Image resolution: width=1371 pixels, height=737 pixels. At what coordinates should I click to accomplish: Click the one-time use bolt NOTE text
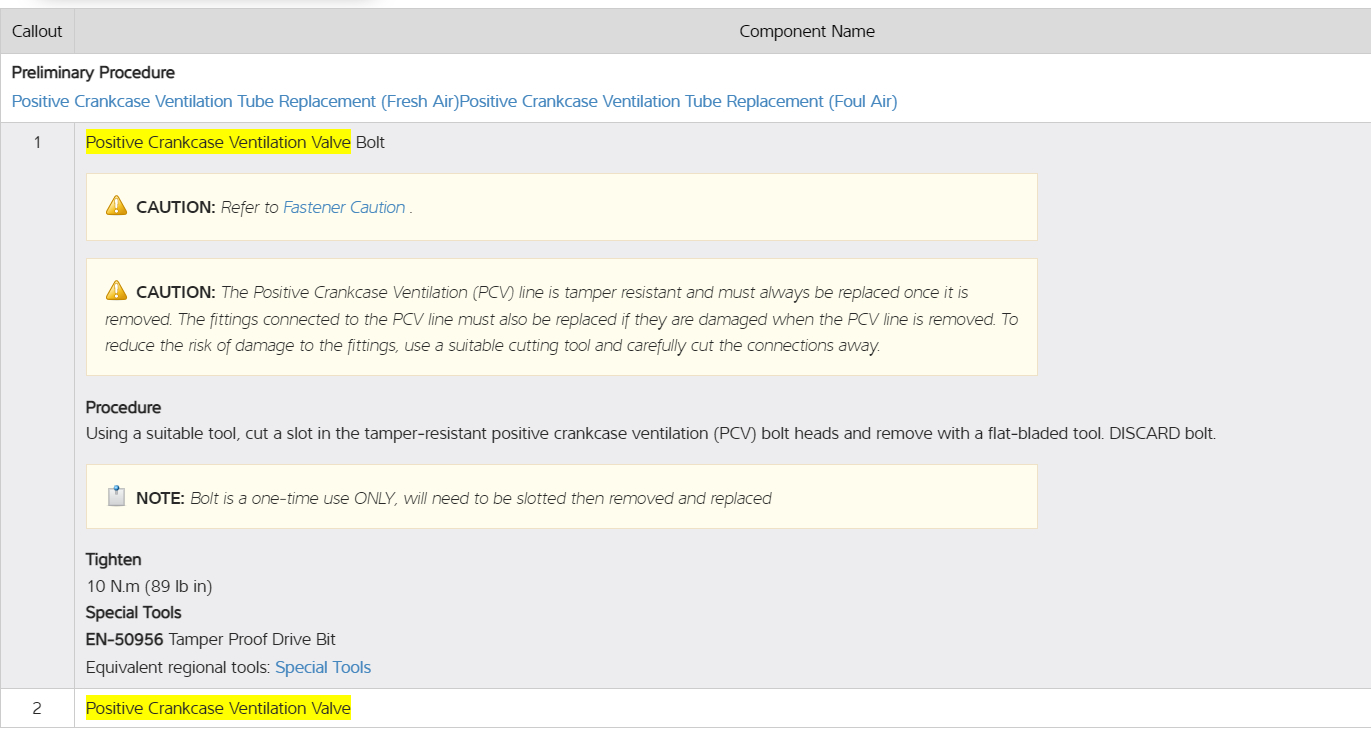tap(480, 499)
